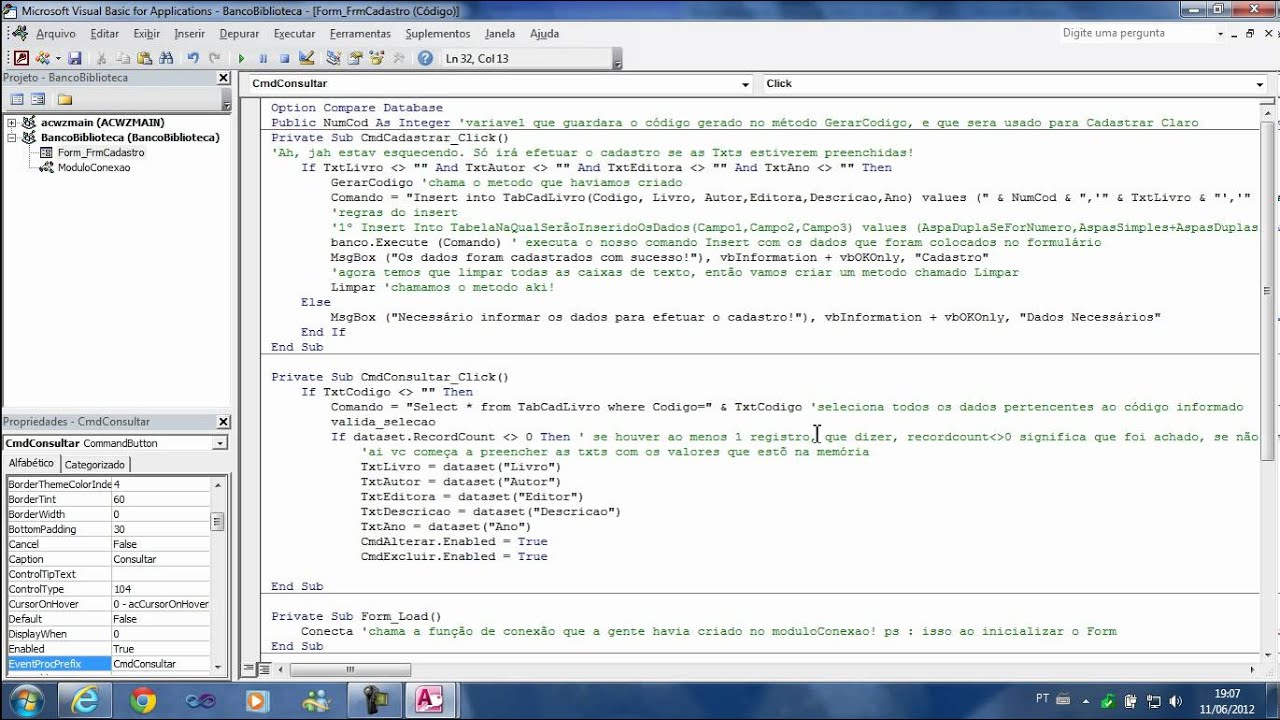Toggle Design Mode icon in the toolbar

point(306,58)
